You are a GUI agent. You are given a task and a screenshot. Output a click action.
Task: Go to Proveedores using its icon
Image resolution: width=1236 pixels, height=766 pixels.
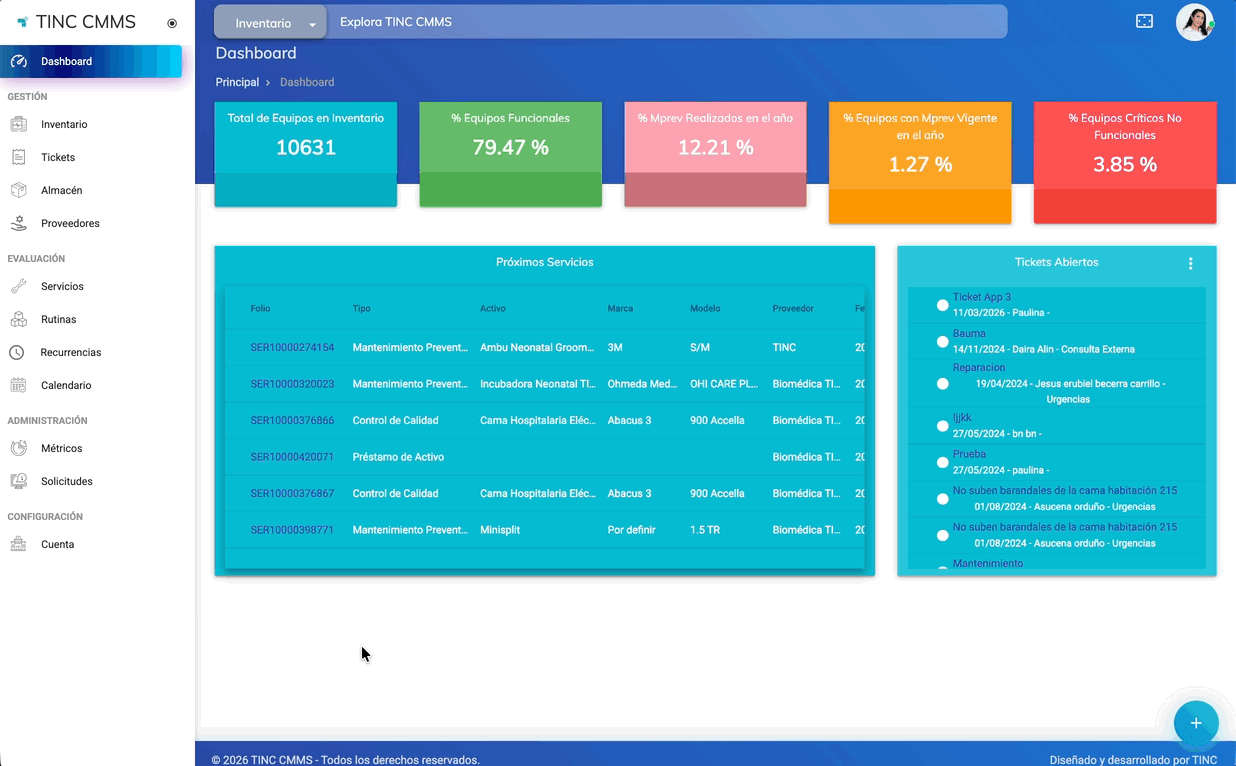tap(19, 223)
